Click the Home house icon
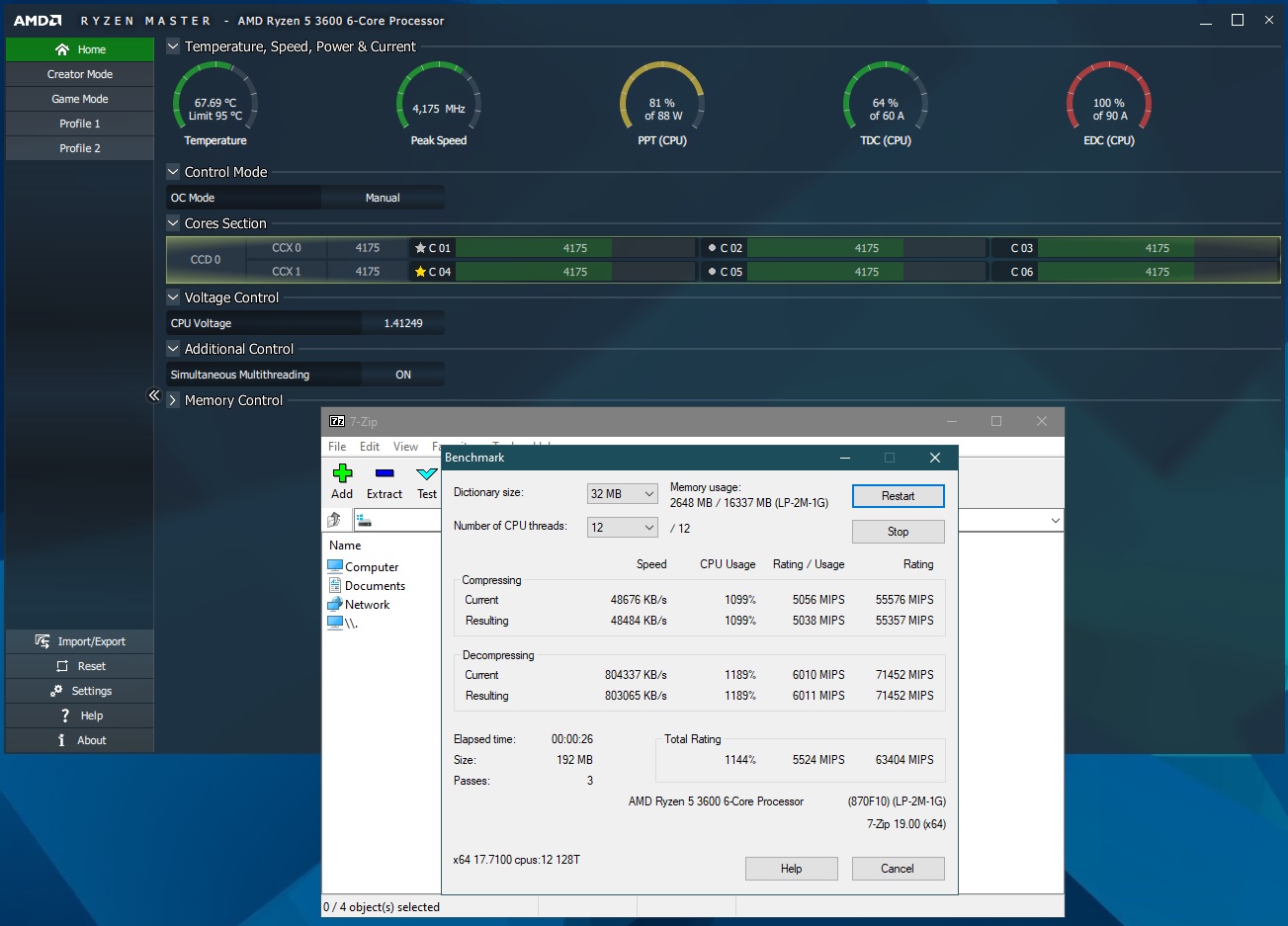The height and width of the screenshot is (926, 1288). [62, 49]
